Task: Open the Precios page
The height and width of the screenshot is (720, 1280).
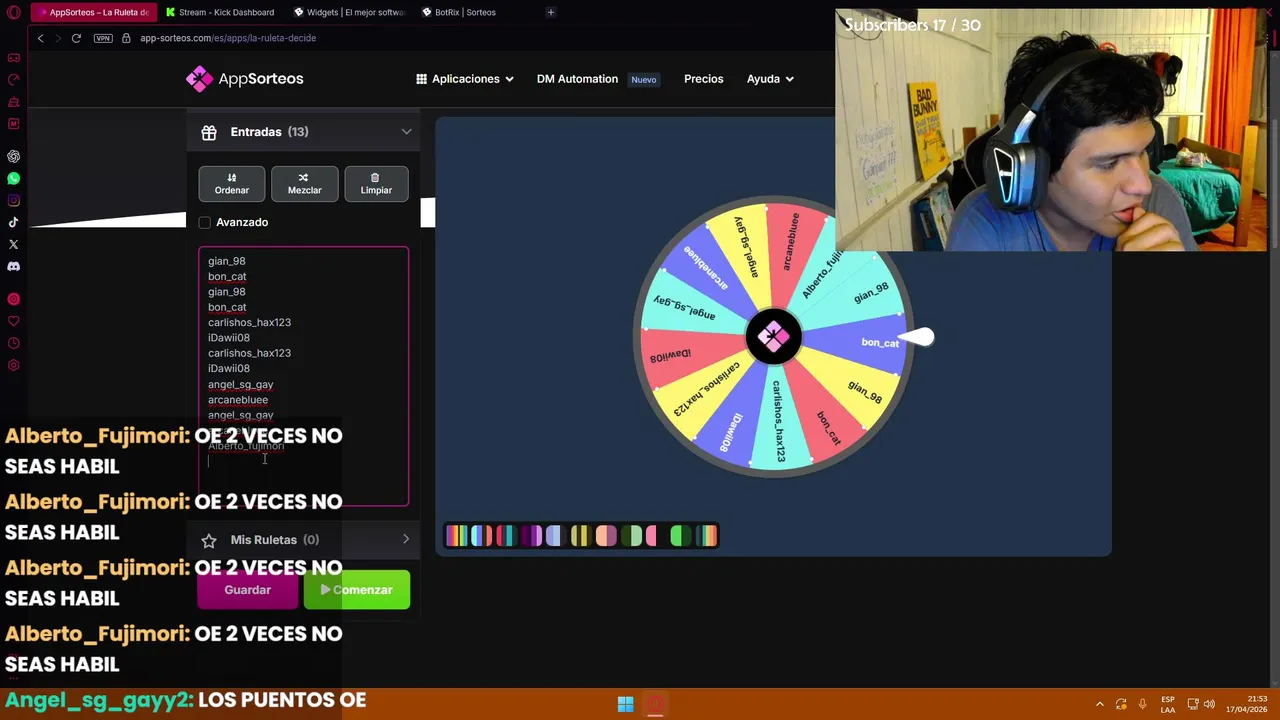Action: point(703,79)
